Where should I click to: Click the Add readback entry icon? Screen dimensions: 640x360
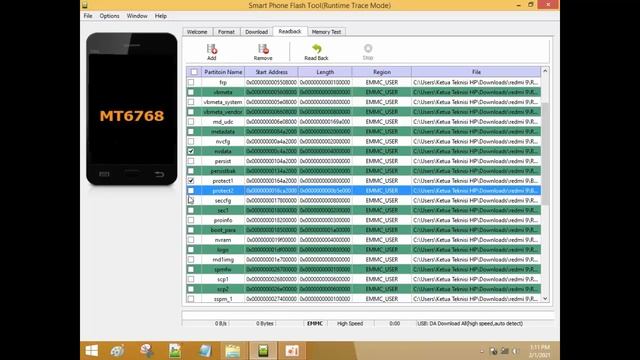tap(211, 49)
